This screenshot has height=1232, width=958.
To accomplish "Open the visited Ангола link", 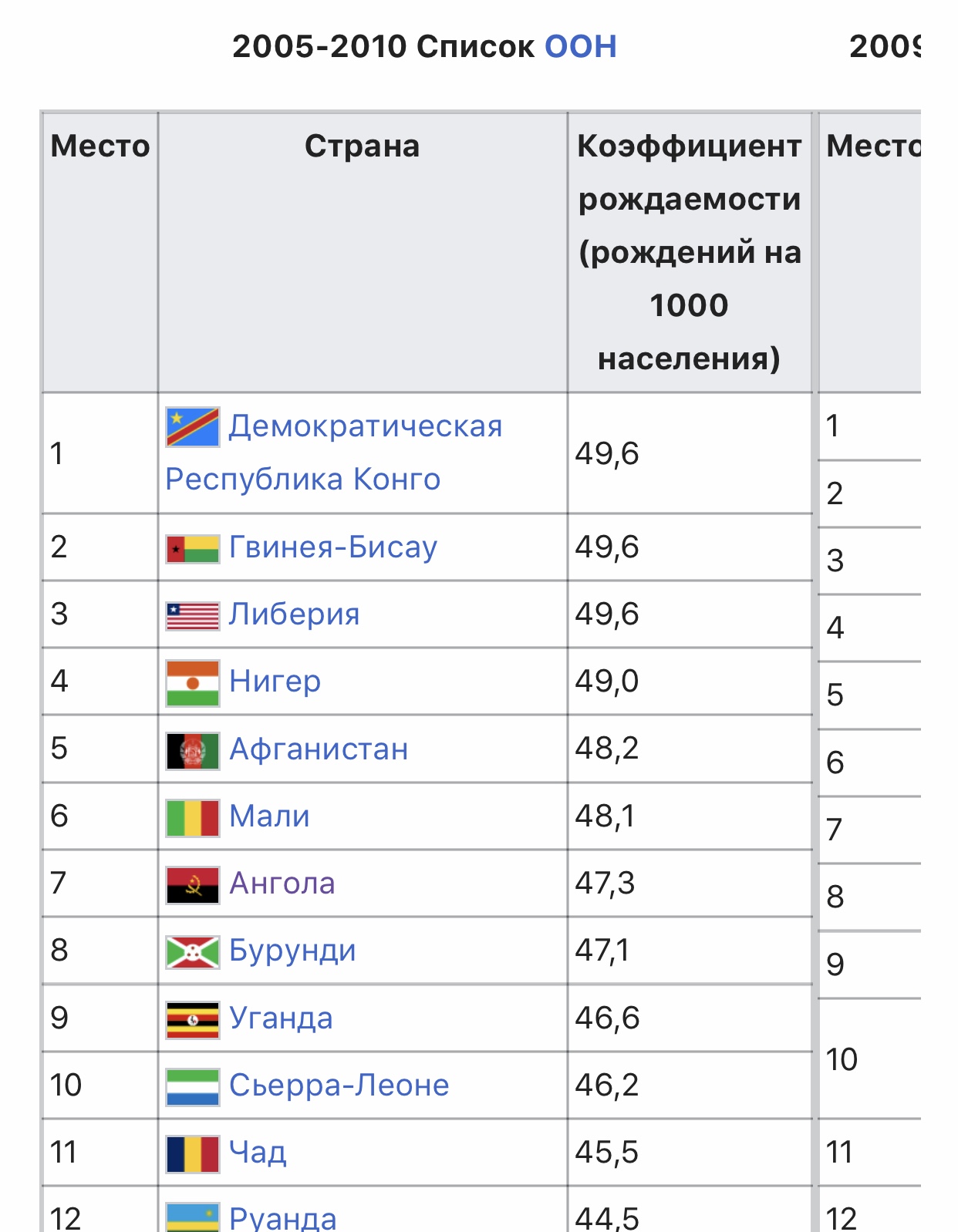I will tap(282, 884).
